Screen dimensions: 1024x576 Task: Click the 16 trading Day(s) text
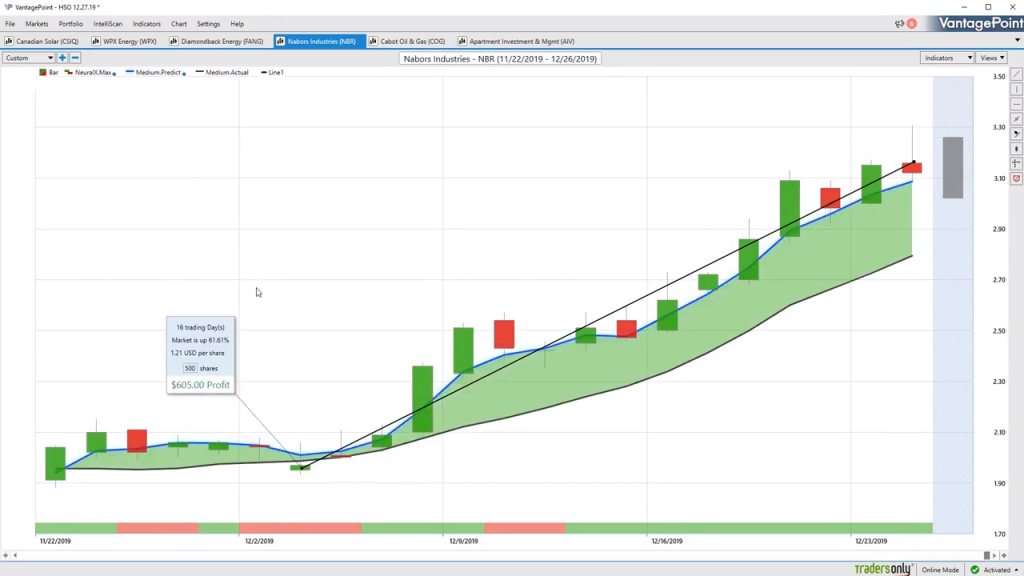(x=200, y=327)
